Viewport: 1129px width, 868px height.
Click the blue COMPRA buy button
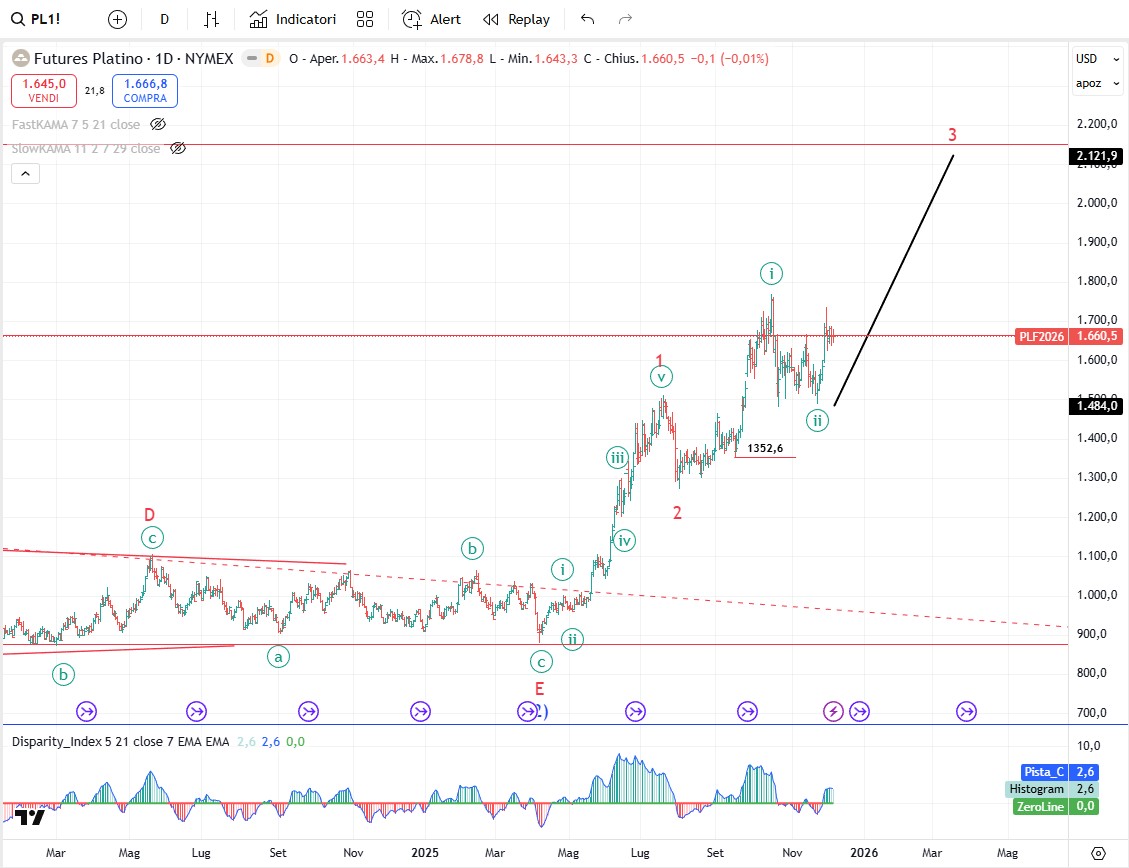145,91
